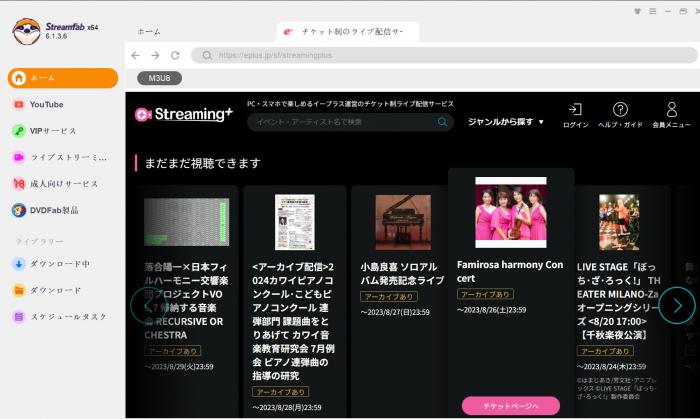The image size is (700, 419).
Task: Go back with the browser arrow
Action: click(x=136, y=55)
